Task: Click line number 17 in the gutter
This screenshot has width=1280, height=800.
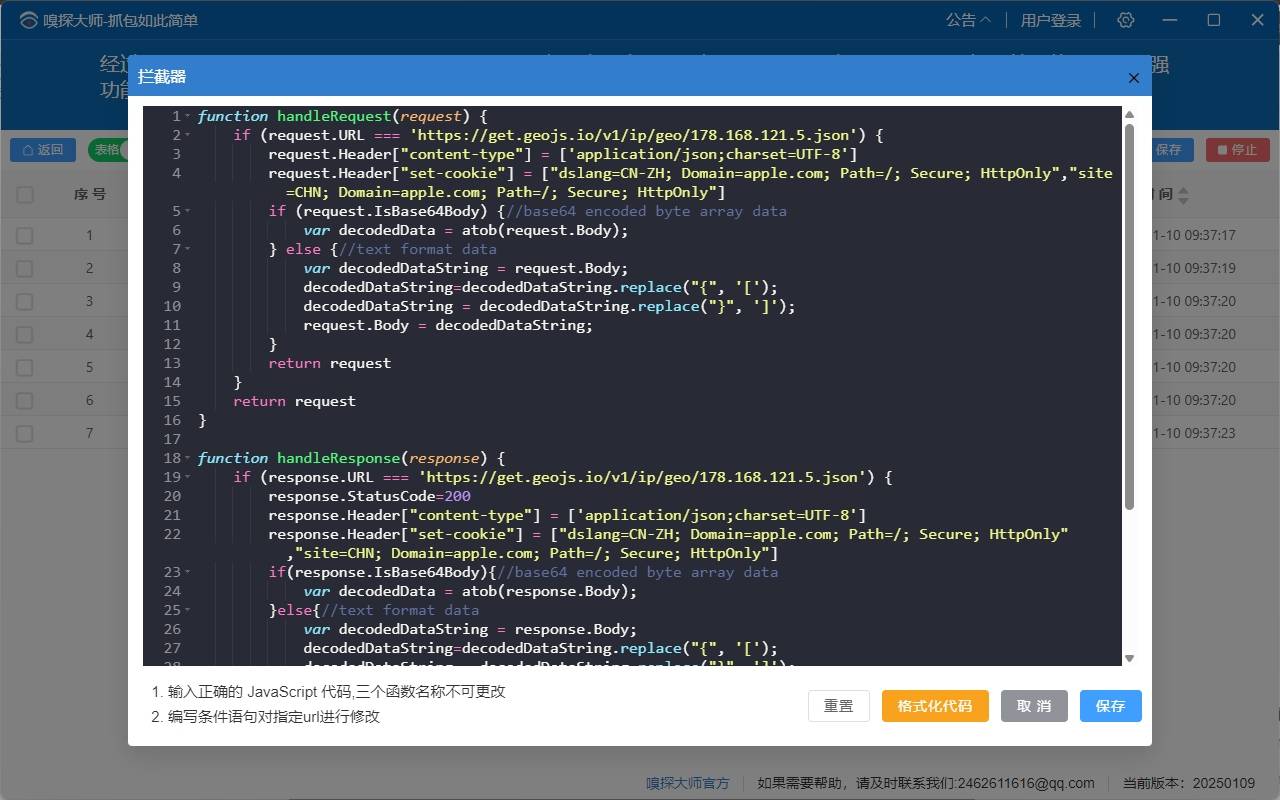Action: [x=171, y=439]
